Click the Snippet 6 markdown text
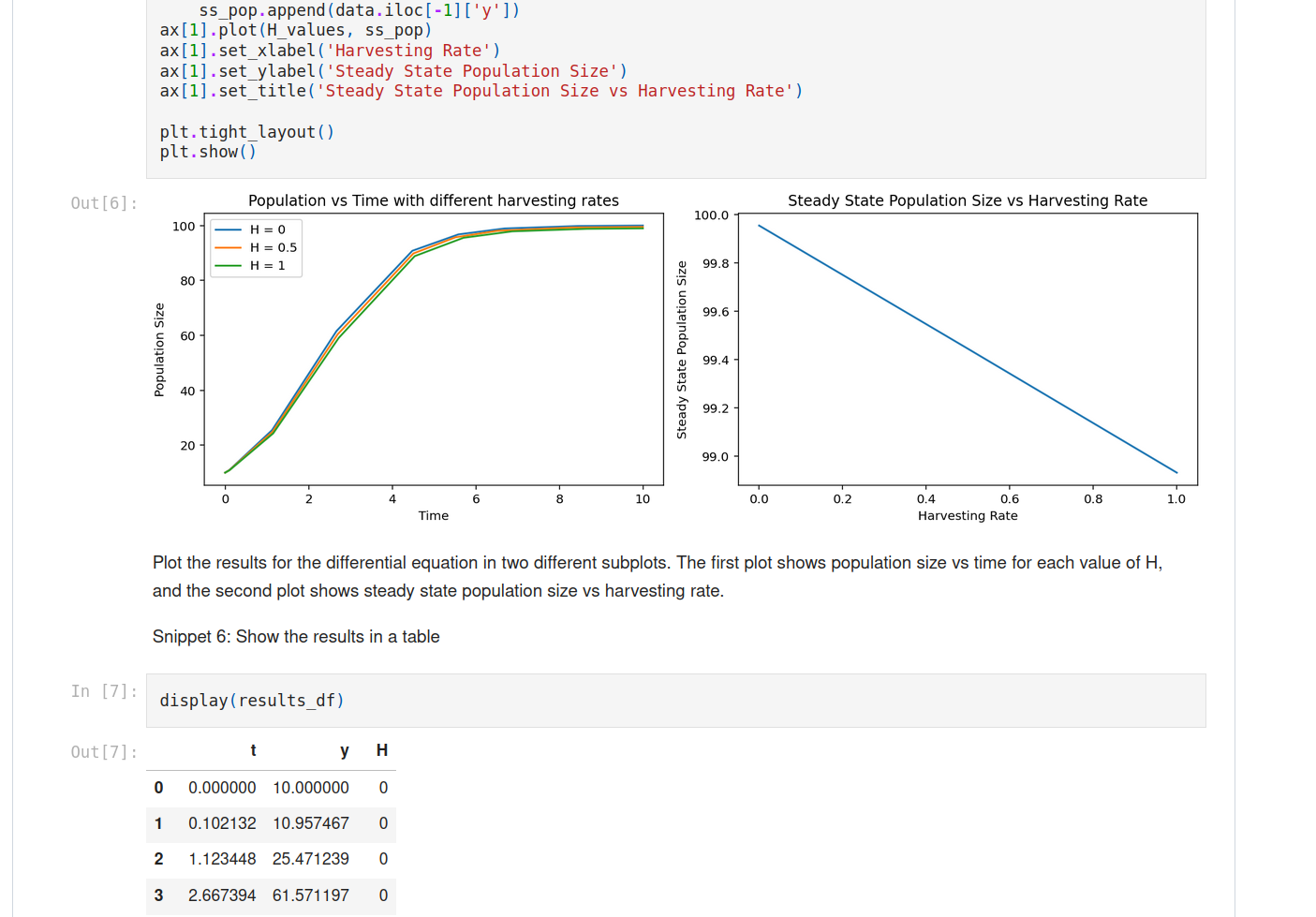Viewport: 1316px width, 917px height. 296,636
